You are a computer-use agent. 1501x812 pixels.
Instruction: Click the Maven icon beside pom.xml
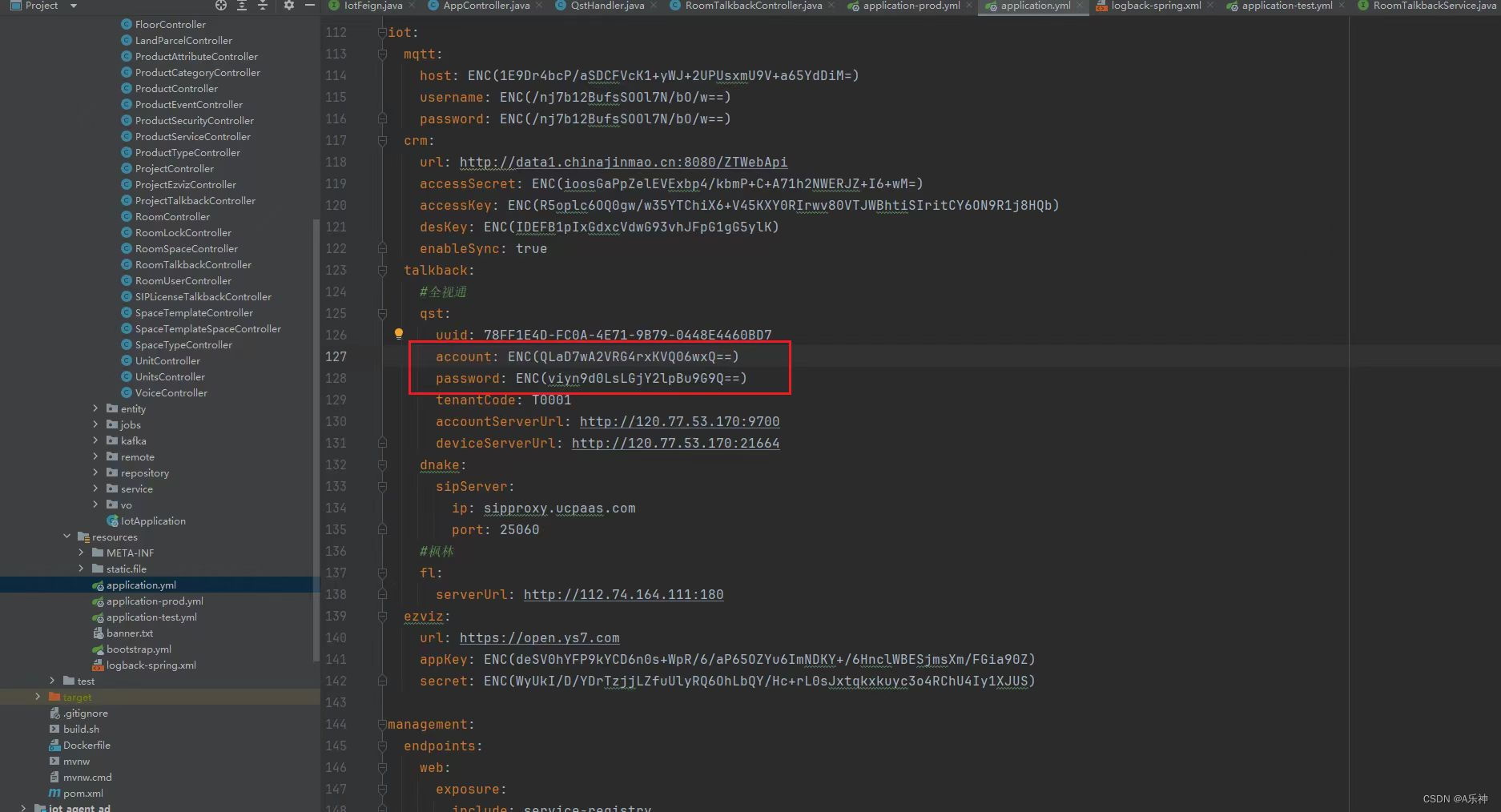[x=53, y=793]
